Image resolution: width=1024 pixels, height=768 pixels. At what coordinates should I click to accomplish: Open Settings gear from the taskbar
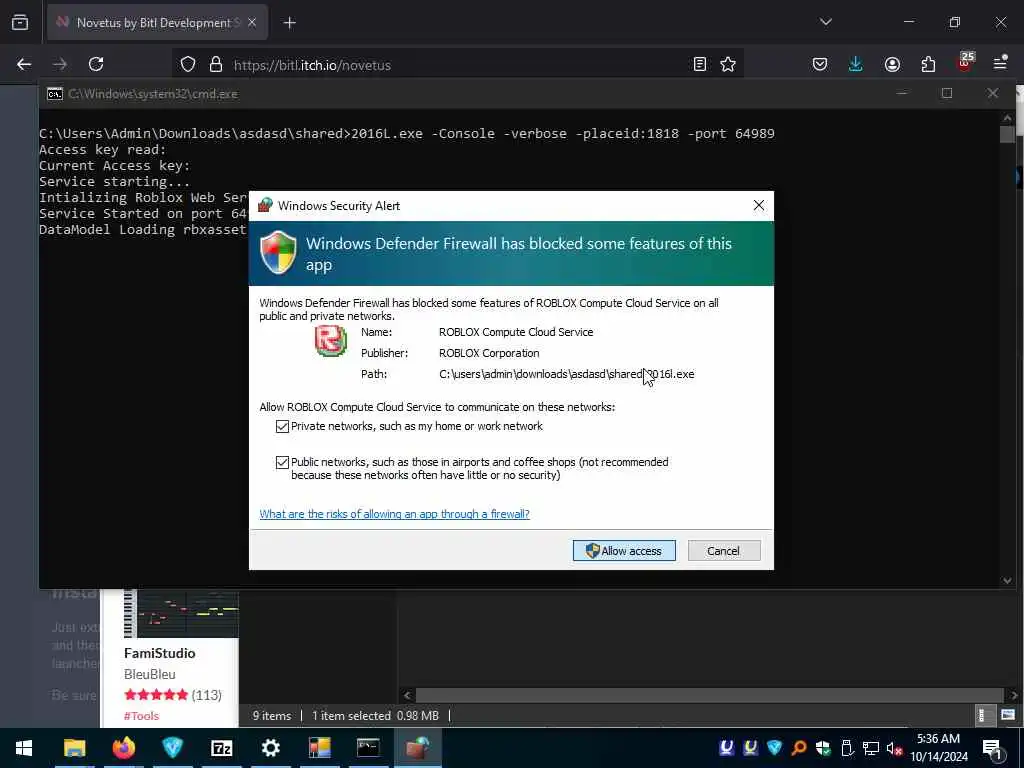(x=270, y=748)
